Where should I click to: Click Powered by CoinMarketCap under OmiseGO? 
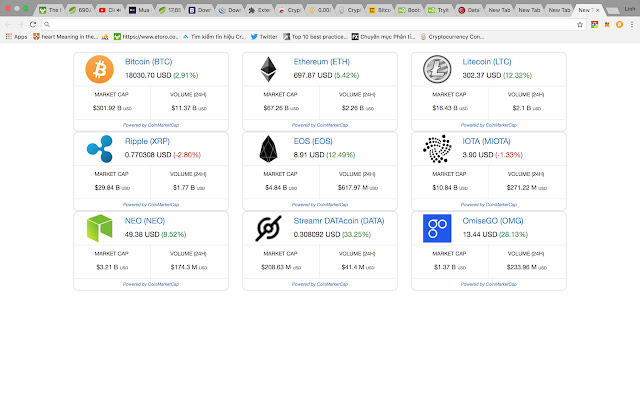(489, 284)
